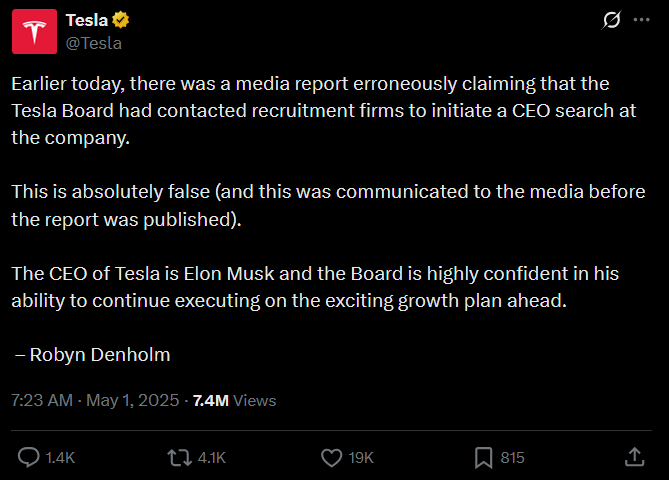Click the Grok explain post icon

(611, 20)
